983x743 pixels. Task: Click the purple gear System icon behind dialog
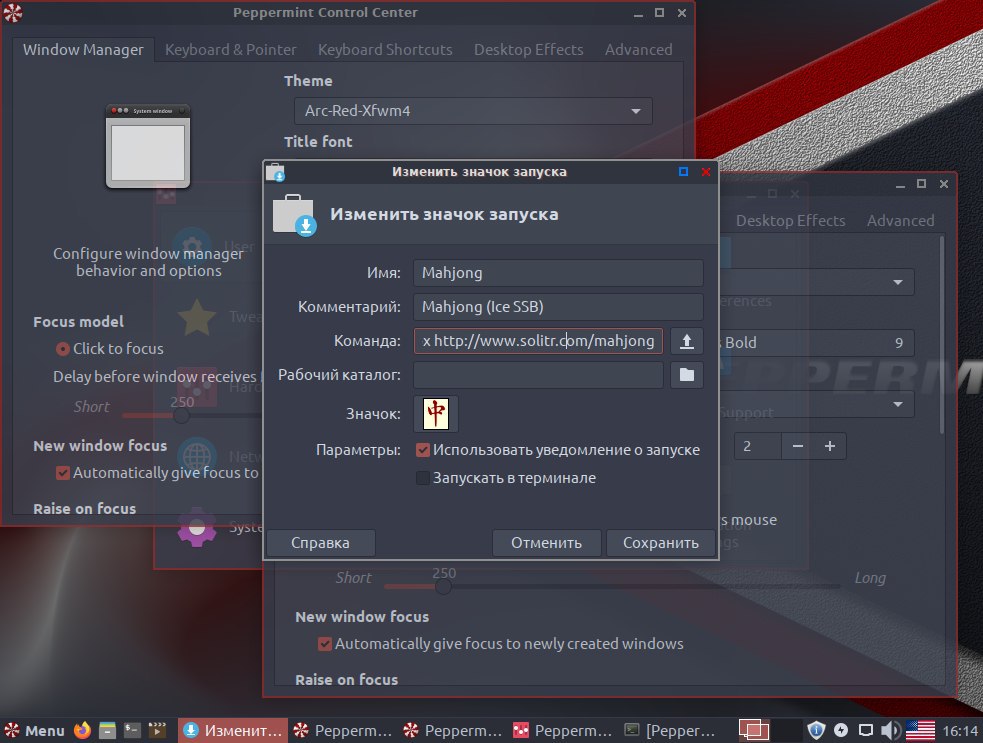pyautogui.click(x=197, y=527)
